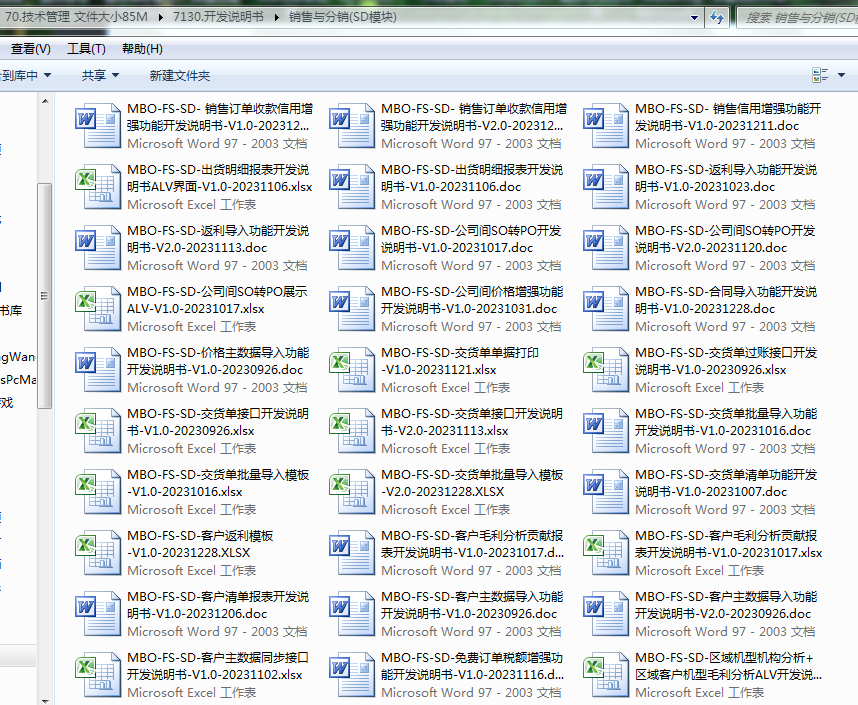Image resolution: width=858 pixels, height=705 pixels.
Task: Click the refresh button beside the address bar
Action: pos(717,17)
